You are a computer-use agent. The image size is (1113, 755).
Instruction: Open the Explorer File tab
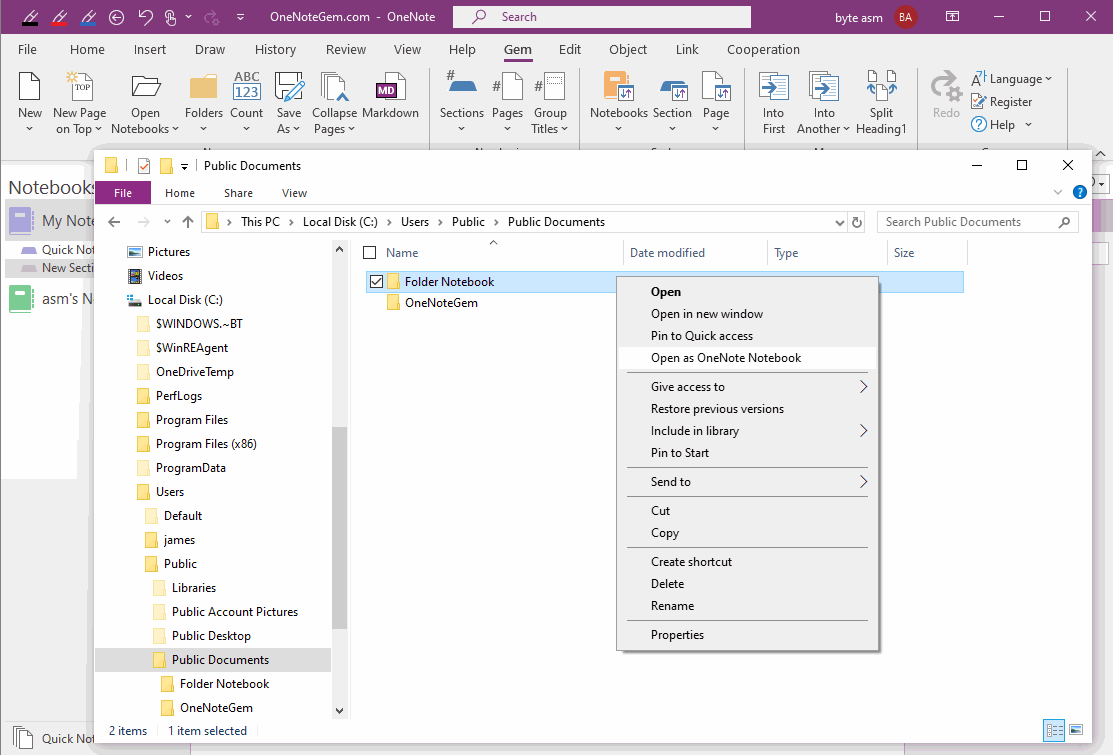click(x=123, y=193)
